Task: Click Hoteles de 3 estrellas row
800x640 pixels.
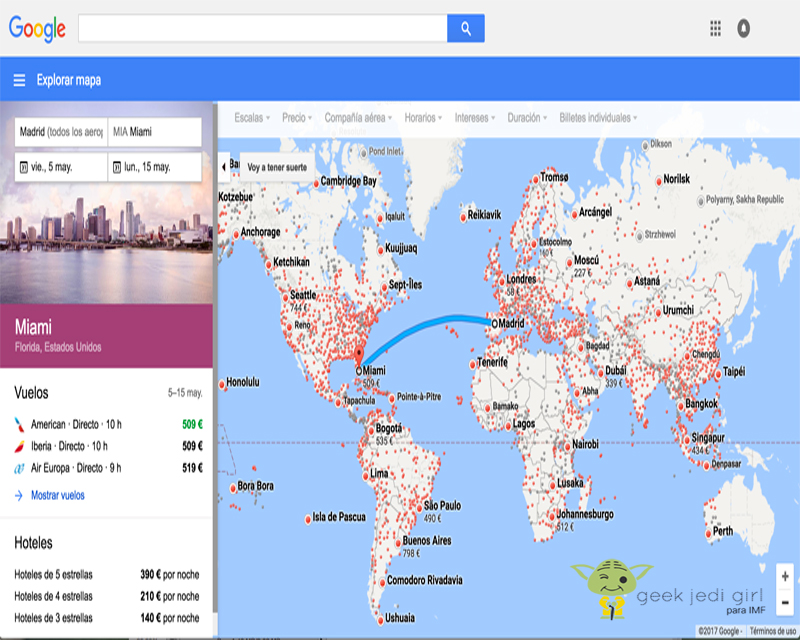Action: pyautogui.click(x=107, y=618)
